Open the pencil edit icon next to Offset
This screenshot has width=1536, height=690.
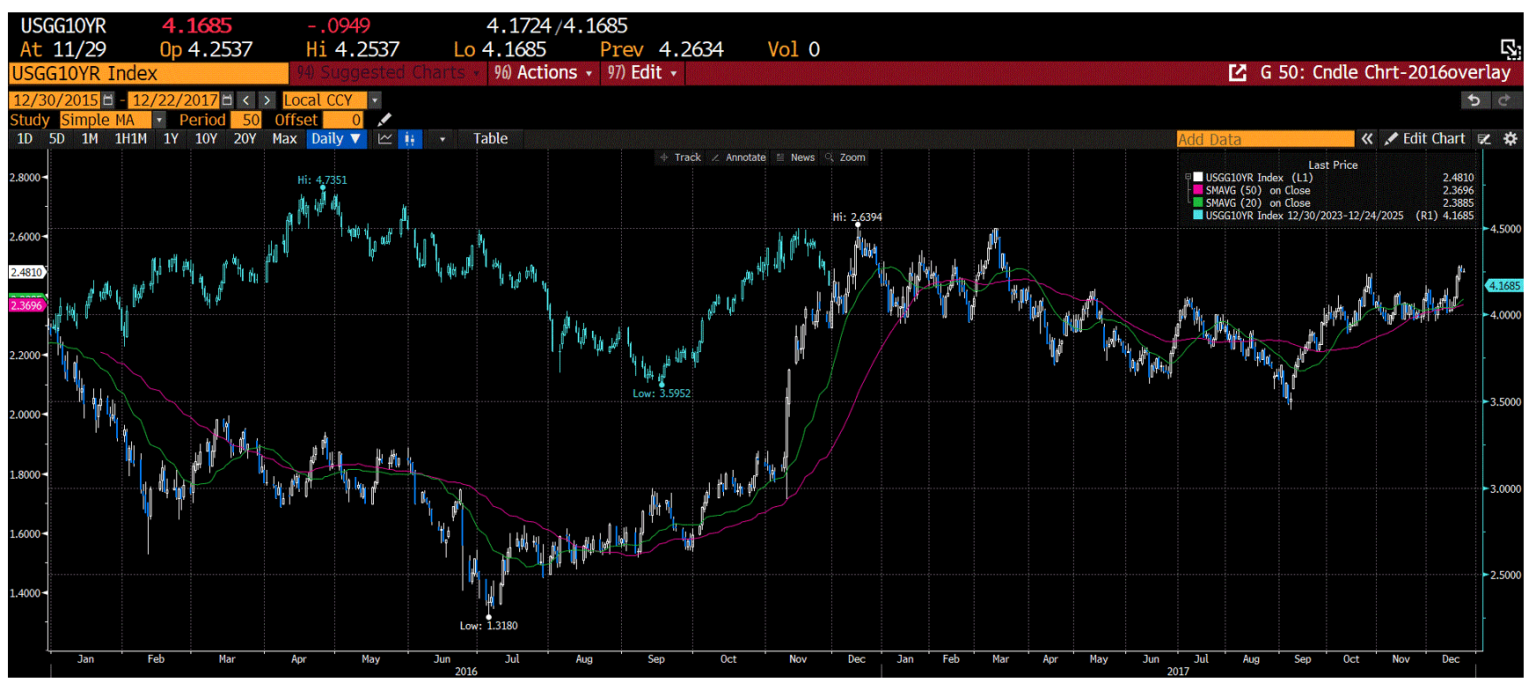tap(384, 119)
